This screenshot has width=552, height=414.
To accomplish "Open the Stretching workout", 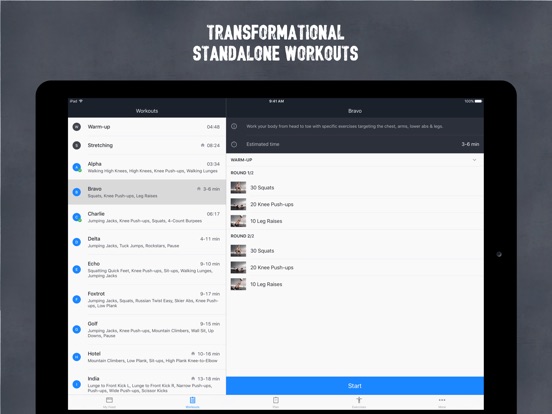I will pos(147,145).
